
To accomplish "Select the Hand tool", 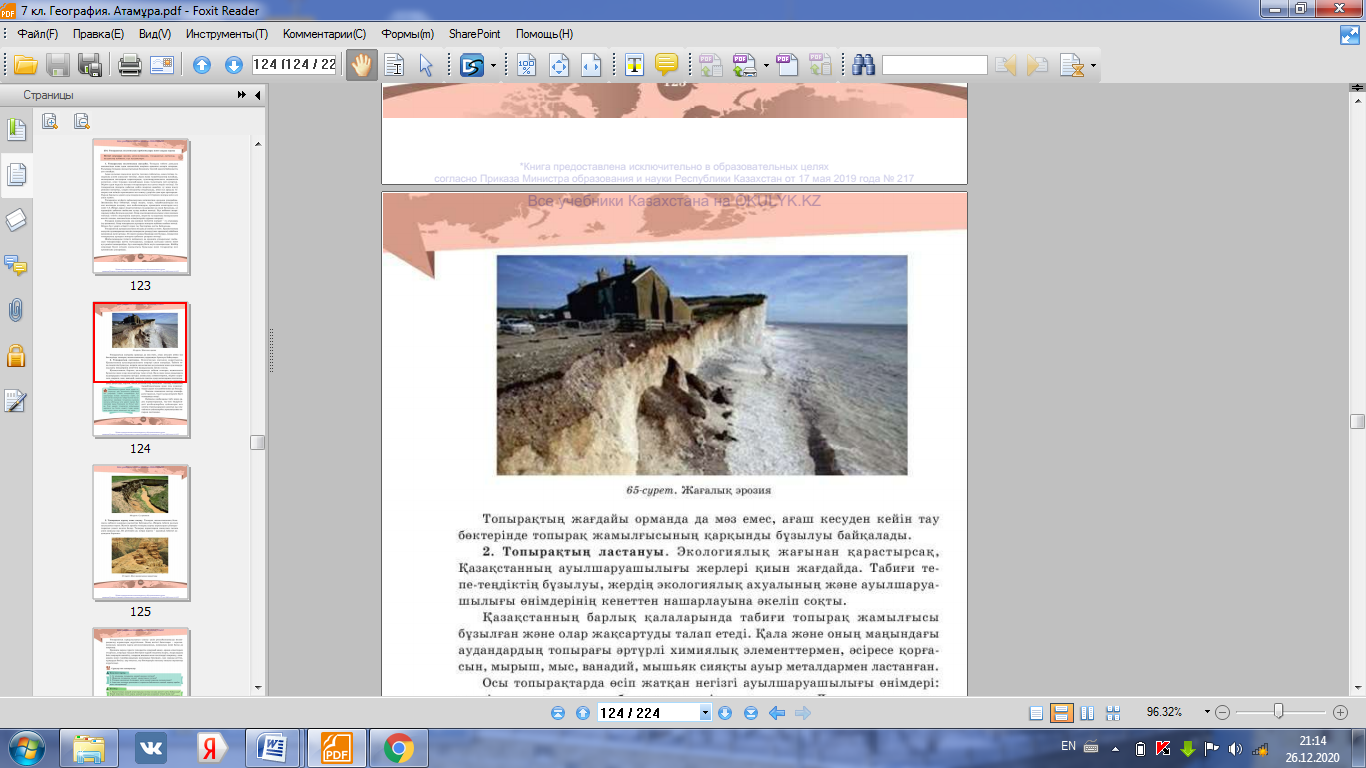I will tap(361, 66).
